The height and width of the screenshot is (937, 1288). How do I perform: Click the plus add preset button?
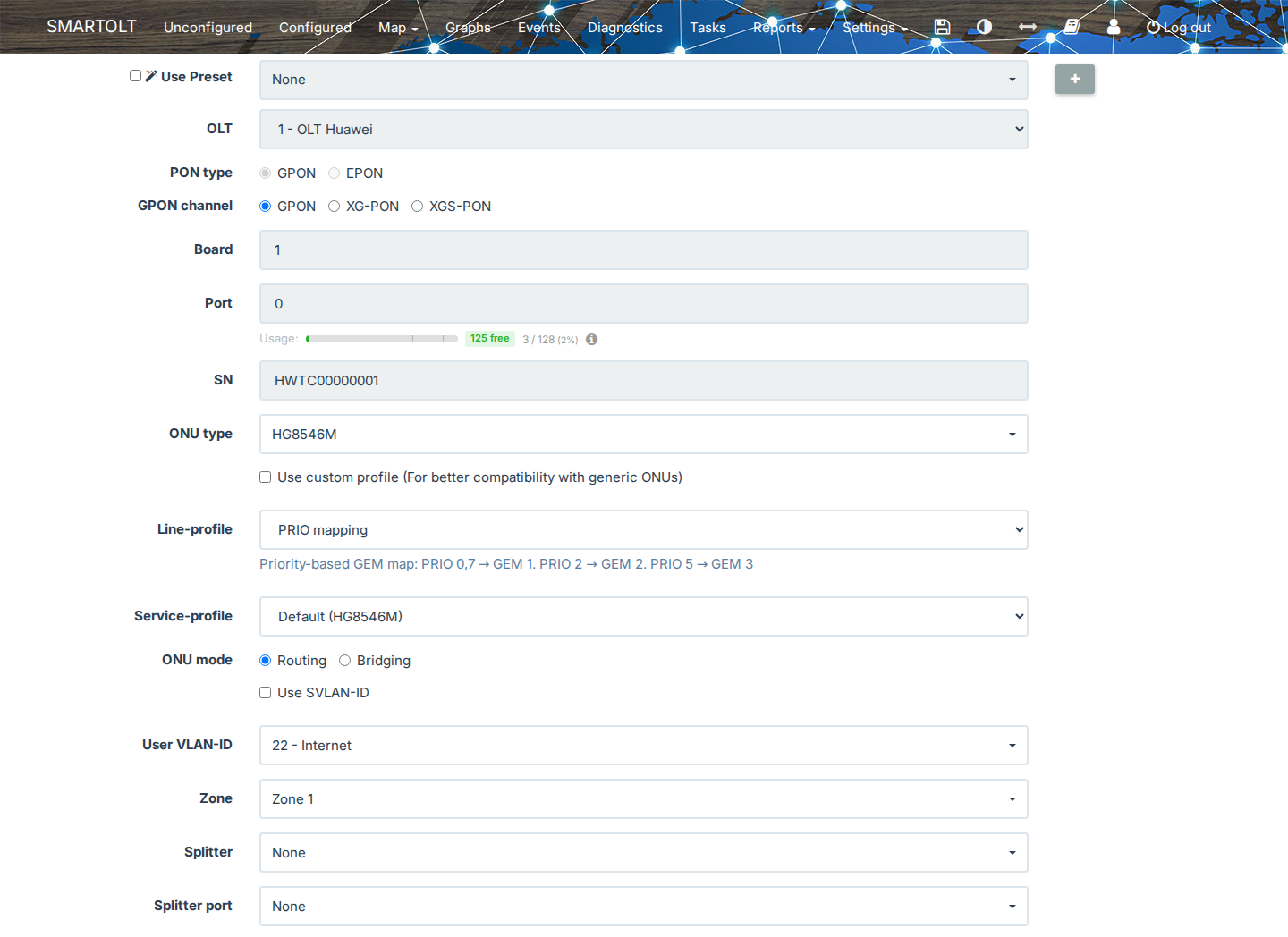point(1075,79)
